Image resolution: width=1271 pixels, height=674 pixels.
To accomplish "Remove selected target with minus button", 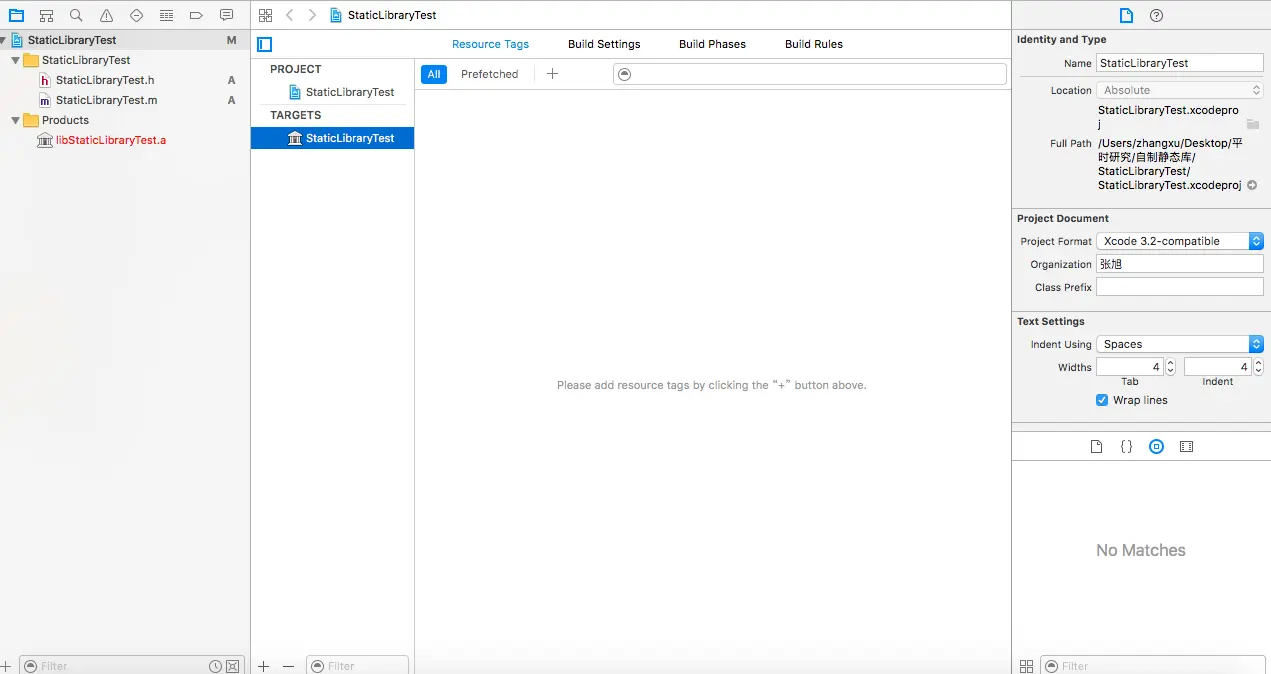I will [289, 666].
